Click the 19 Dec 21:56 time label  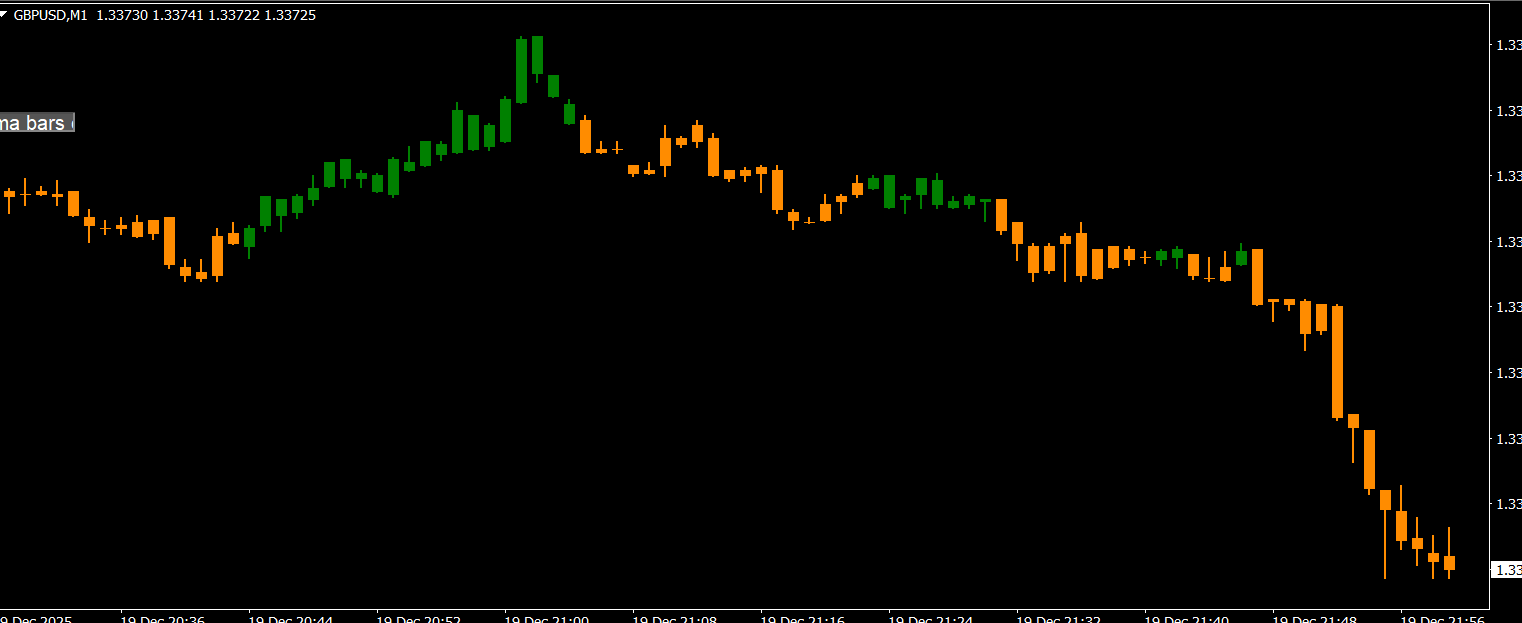[x=1443, y=619]
